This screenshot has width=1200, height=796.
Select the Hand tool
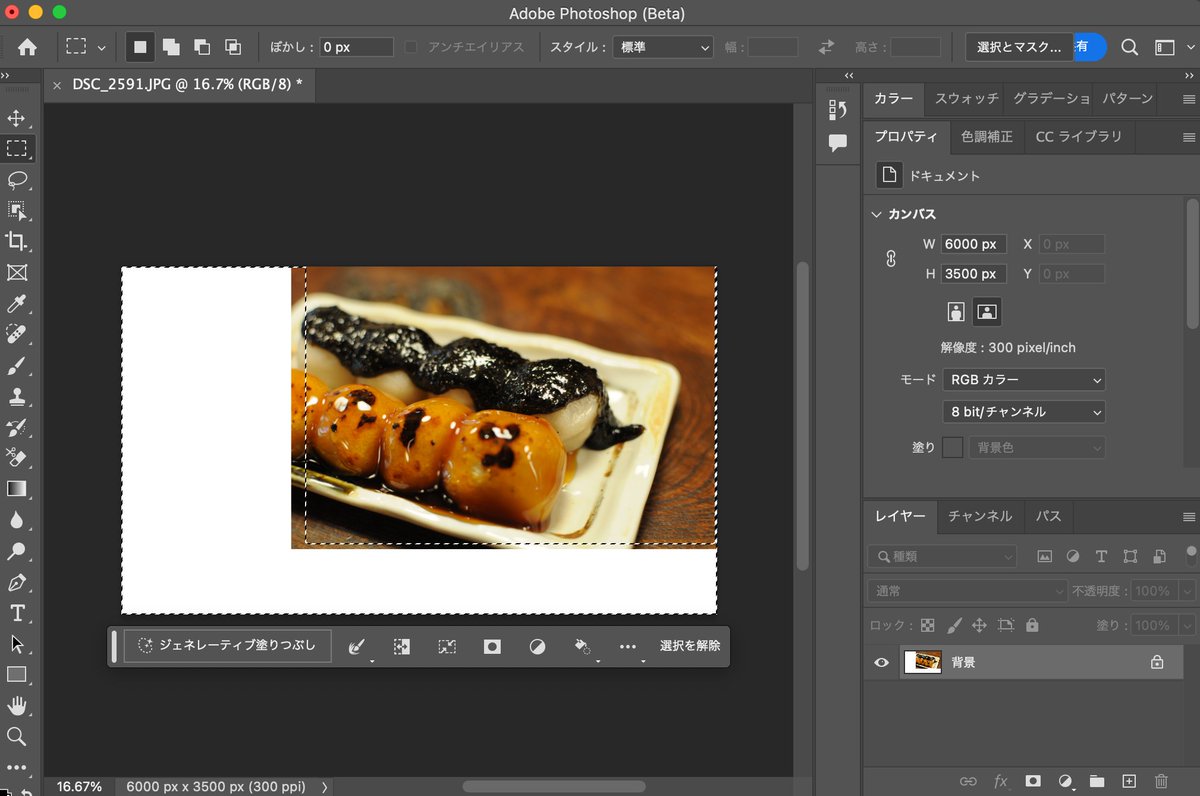[17, 706]
